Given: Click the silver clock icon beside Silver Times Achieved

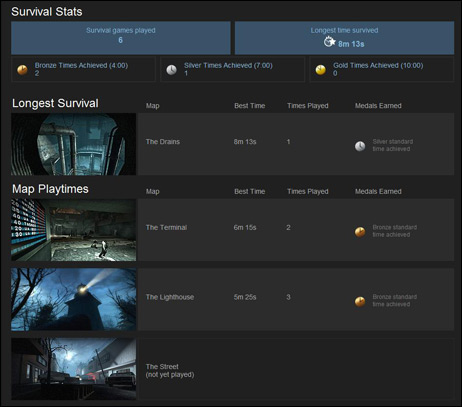Looking at the screenshot, I should click(x=172, y=70).
